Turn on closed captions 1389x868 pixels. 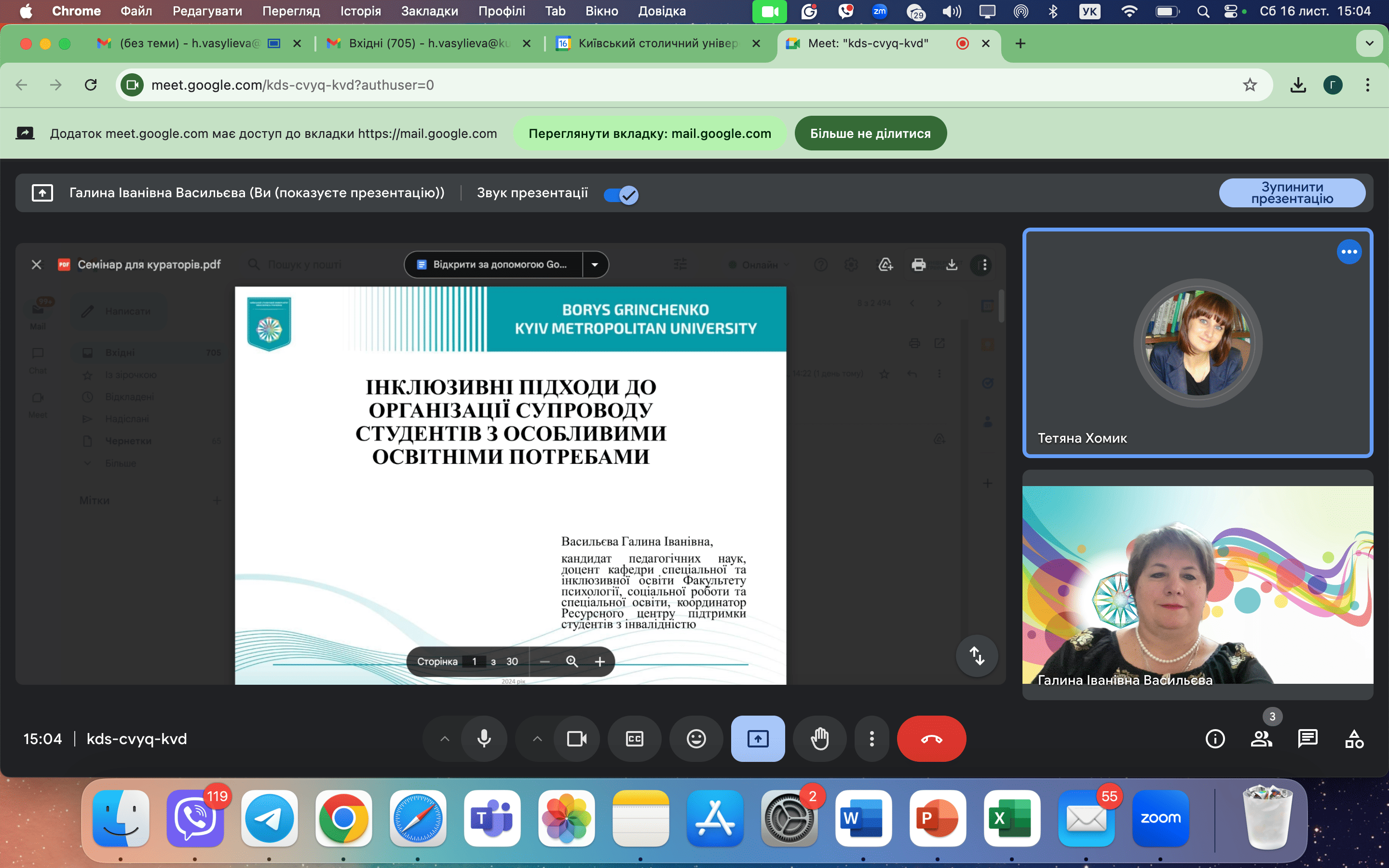[634, 738]
